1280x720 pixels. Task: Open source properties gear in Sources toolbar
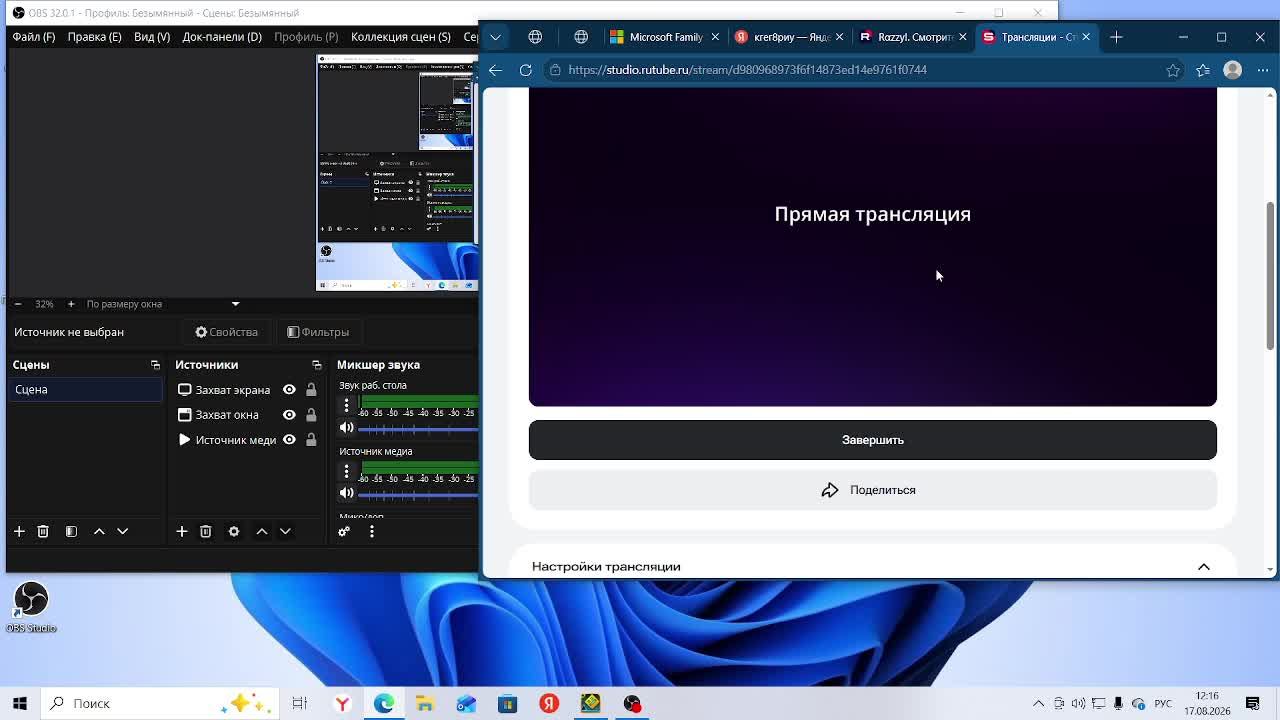(x=234, y=531)
